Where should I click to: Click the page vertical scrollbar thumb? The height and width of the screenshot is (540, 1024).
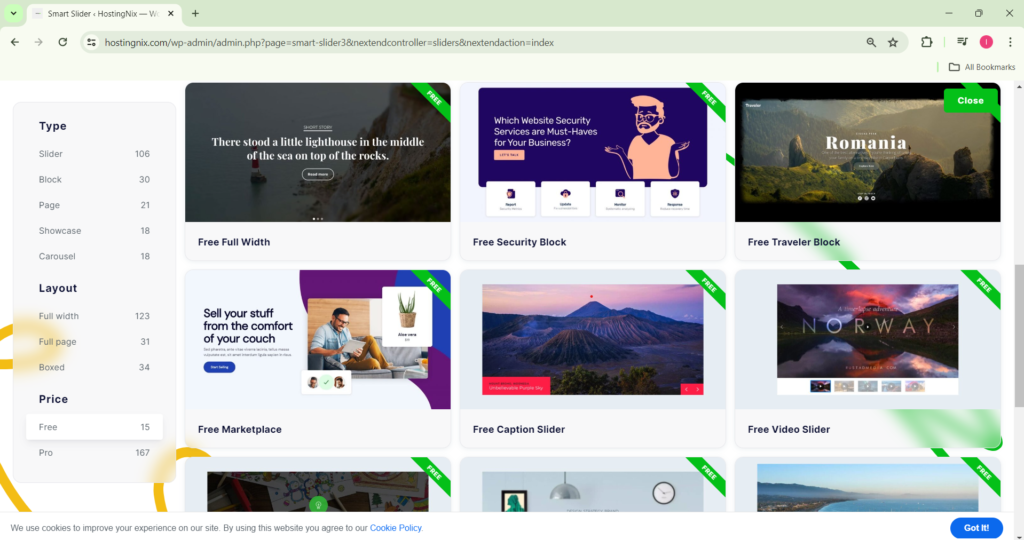[1019, 336]
